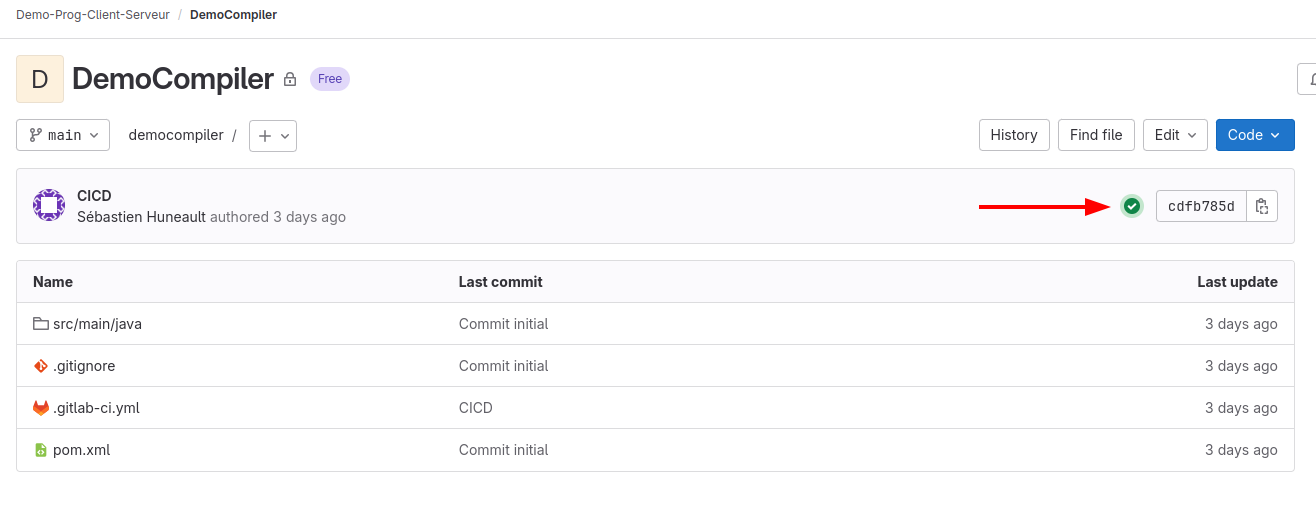Image resolution: width=1316 pixels, height=529 pixels.
Task: Click the .gitlab-ci.yml GitLab fox icon
Action: [41, 408]
